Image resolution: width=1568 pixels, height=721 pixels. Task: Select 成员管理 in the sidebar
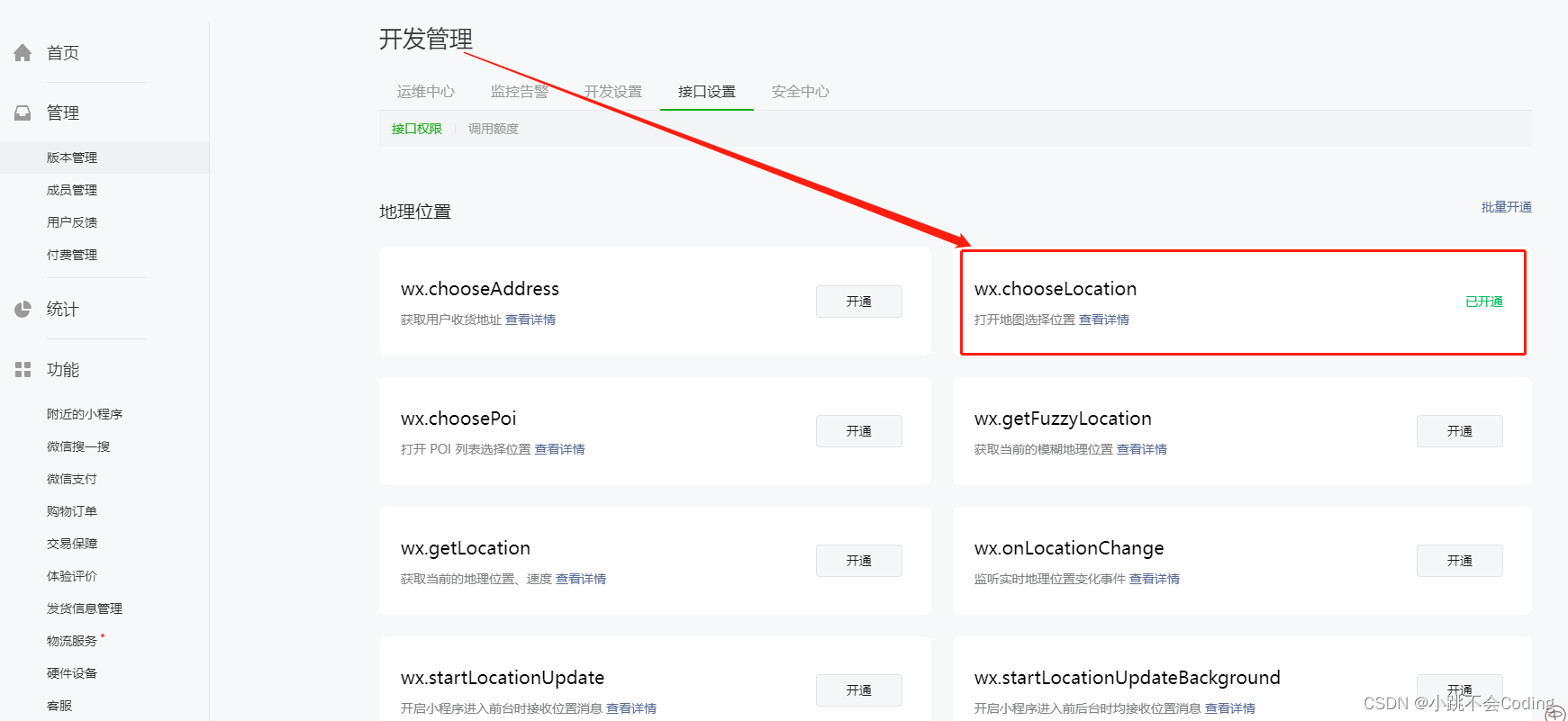click(72, 190)
